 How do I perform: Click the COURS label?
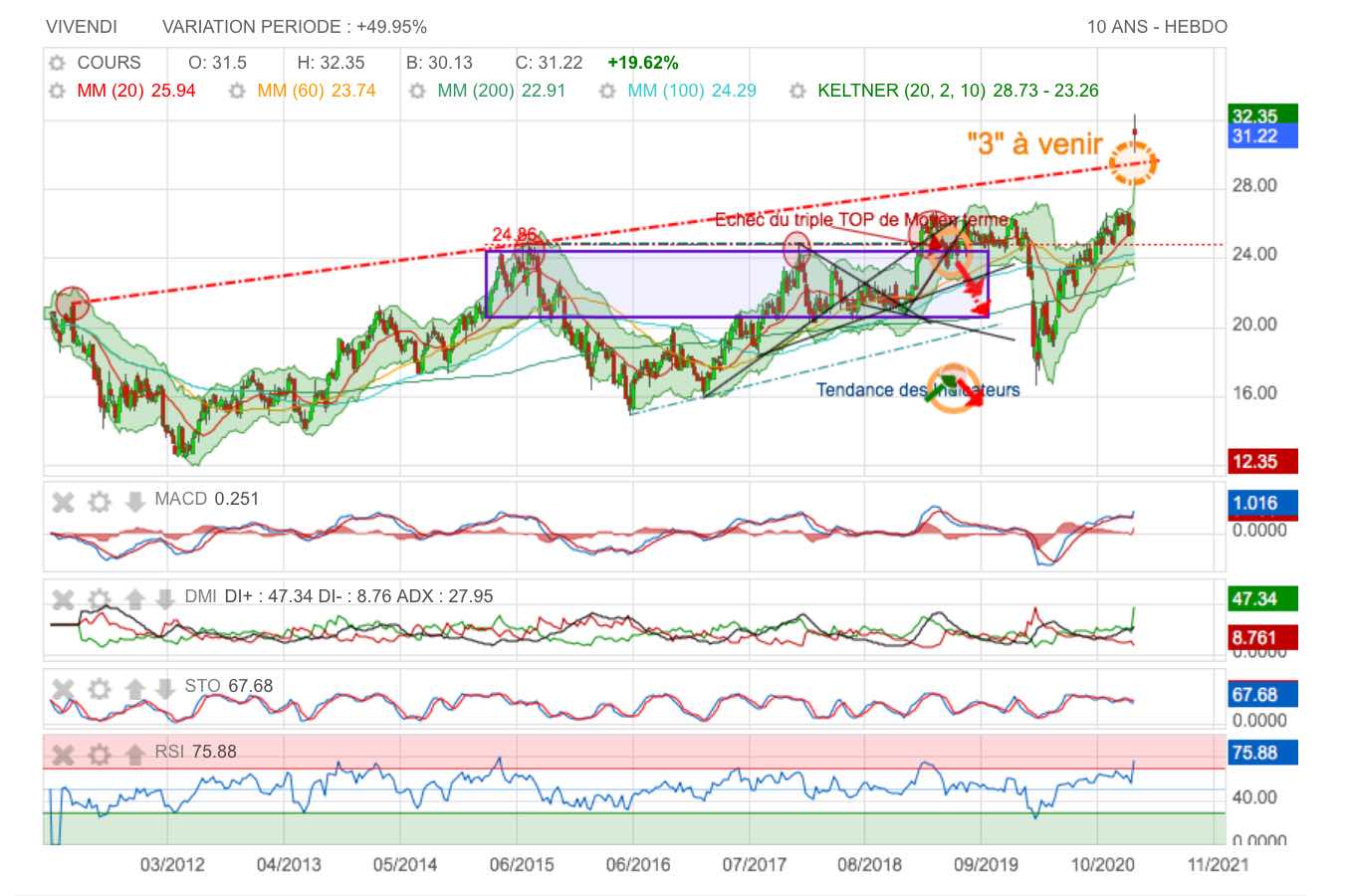point(110,63)
